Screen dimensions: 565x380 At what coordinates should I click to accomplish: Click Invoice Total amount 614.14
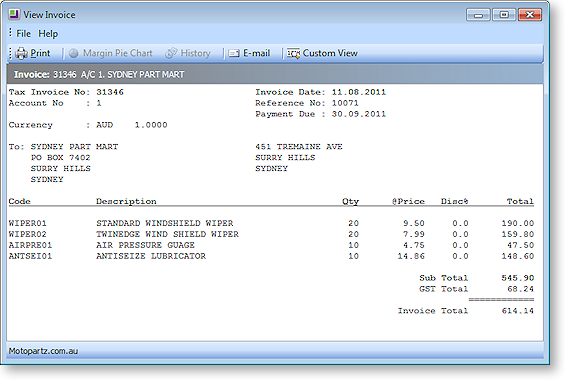pos(517,311)
